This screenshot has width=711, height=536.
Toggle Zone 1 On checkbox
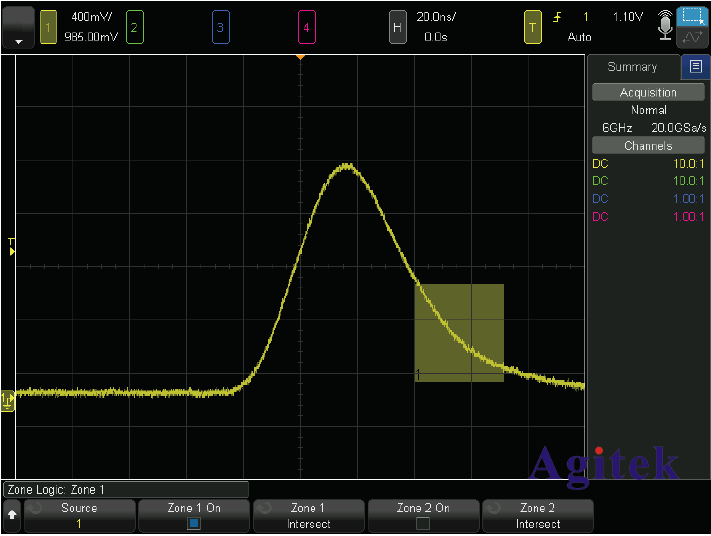(194, 523)
